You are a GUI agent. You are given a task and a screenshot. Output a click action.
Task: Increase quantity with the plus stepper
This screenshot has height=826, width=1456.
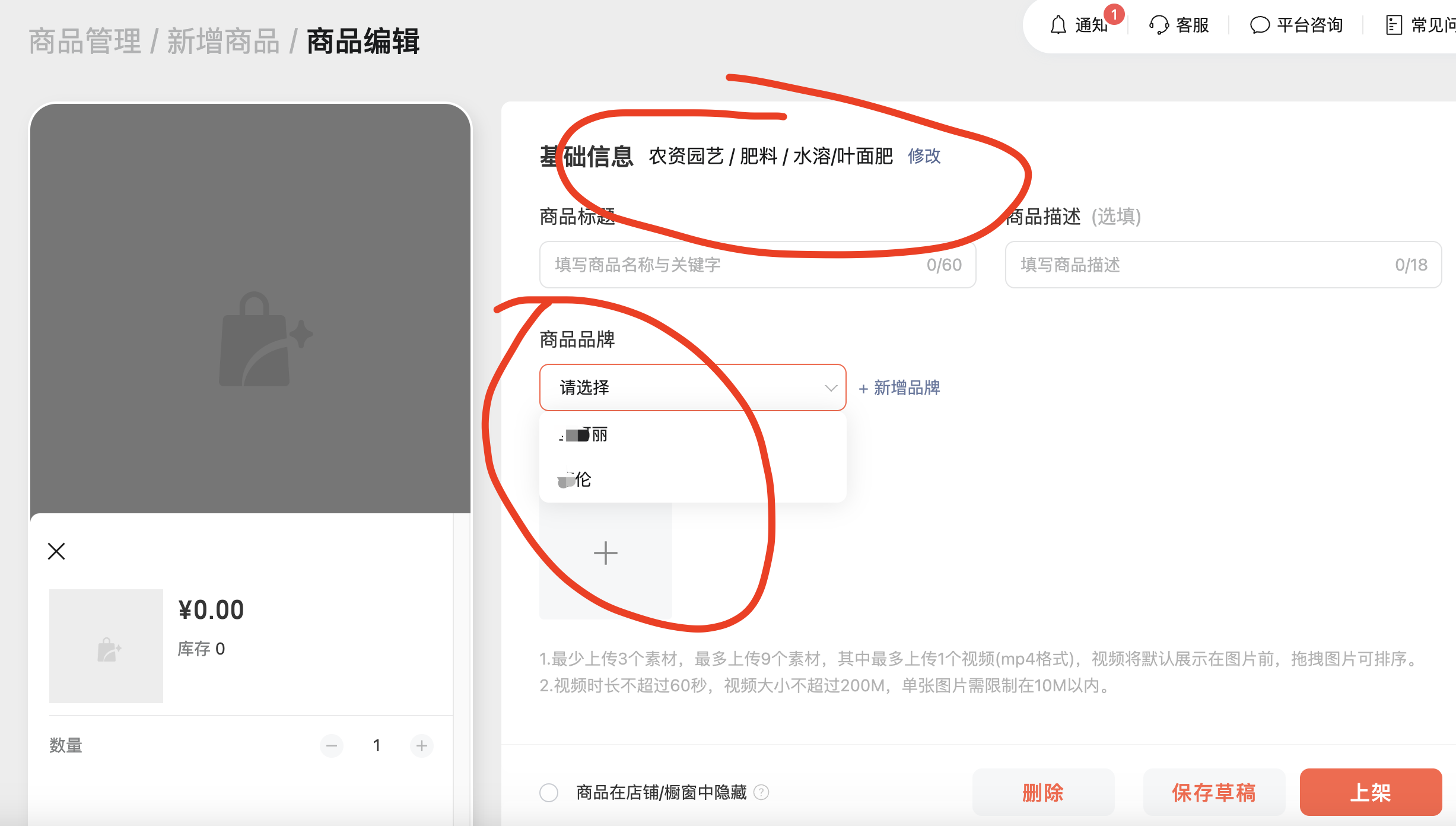(x=422, y=746)
